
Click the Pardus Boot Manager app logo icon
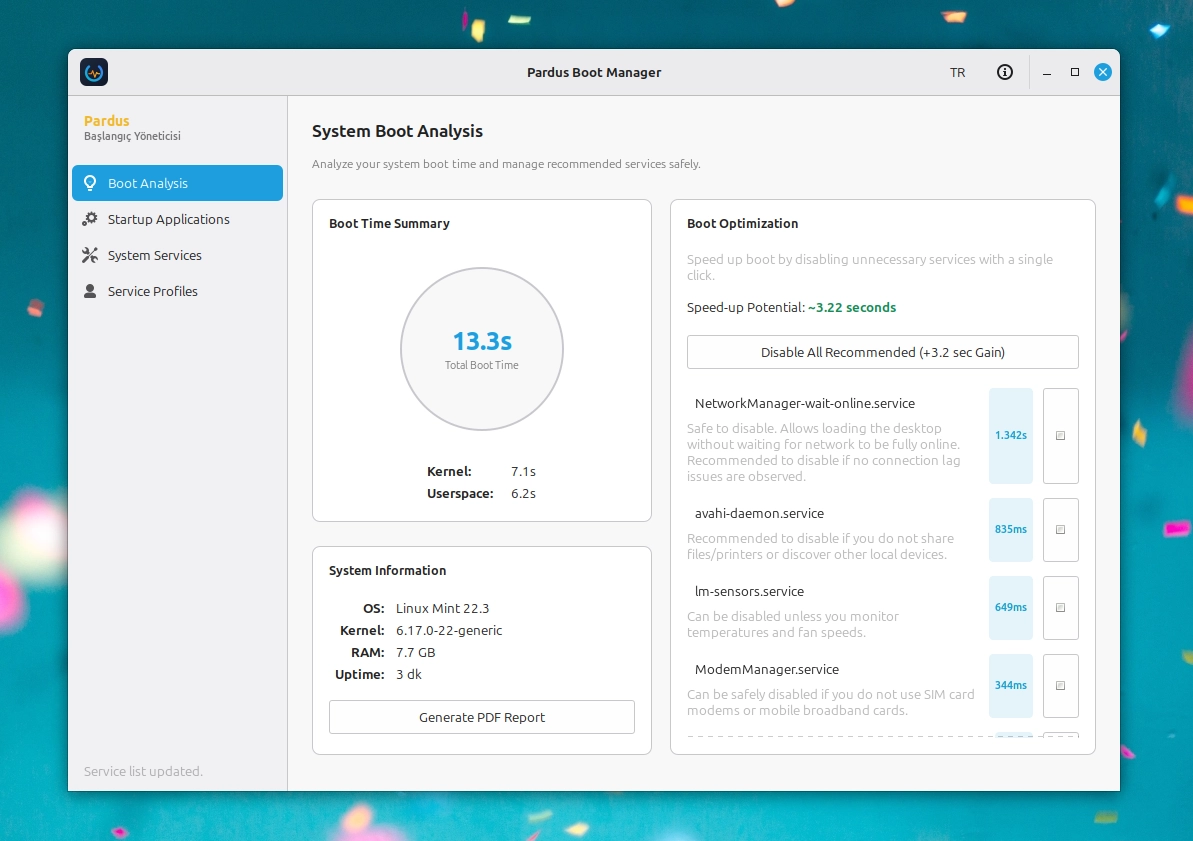point(94,72)
